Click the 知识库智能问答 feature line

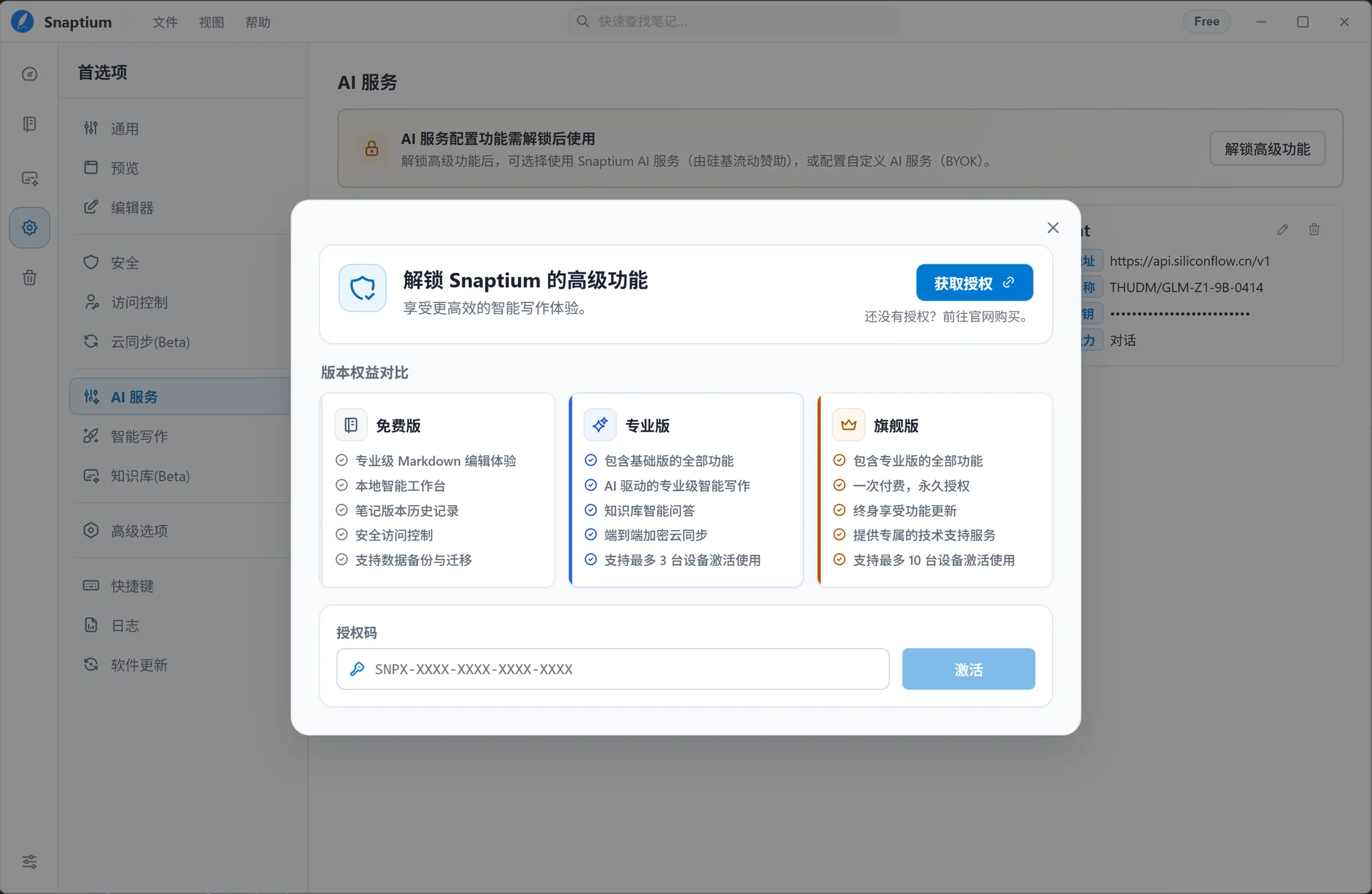[650, 511]
